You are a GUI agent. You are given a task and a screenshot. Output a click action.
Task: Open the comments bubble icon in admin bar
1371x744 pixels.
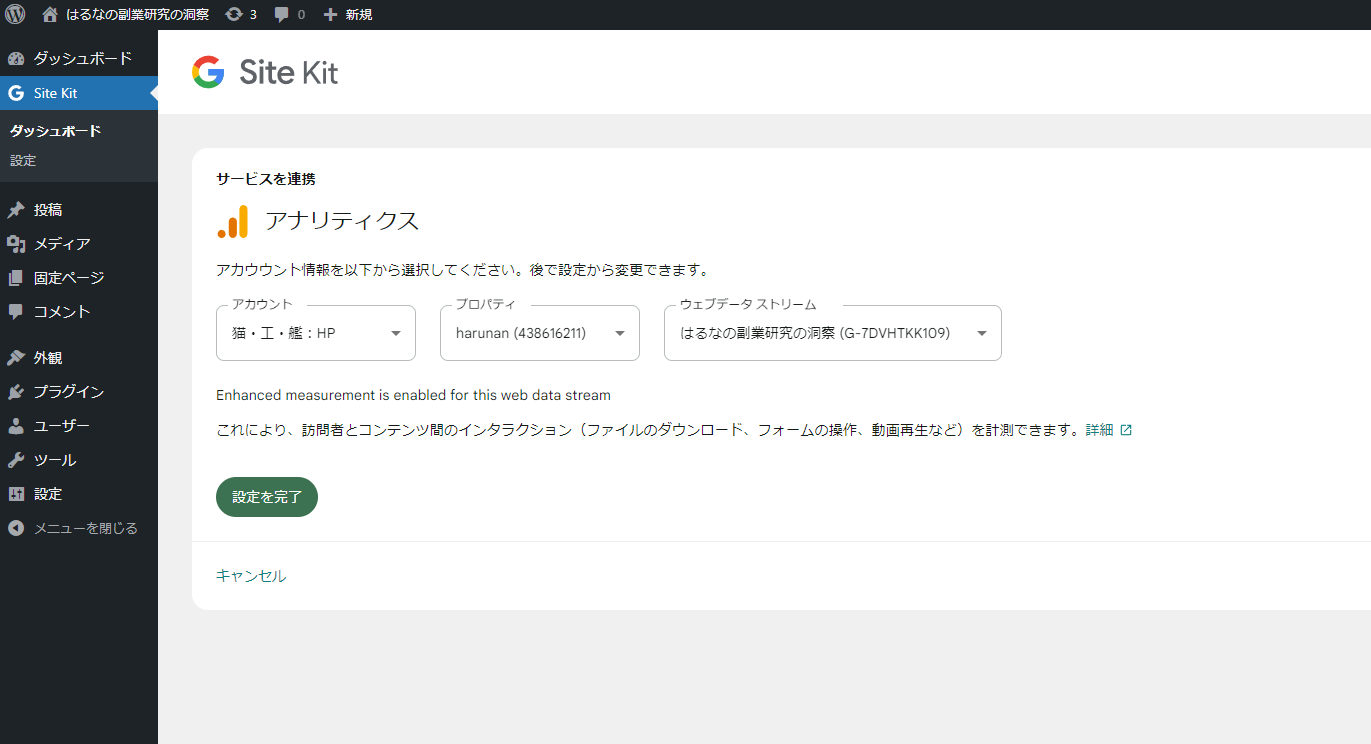(283, 14)
